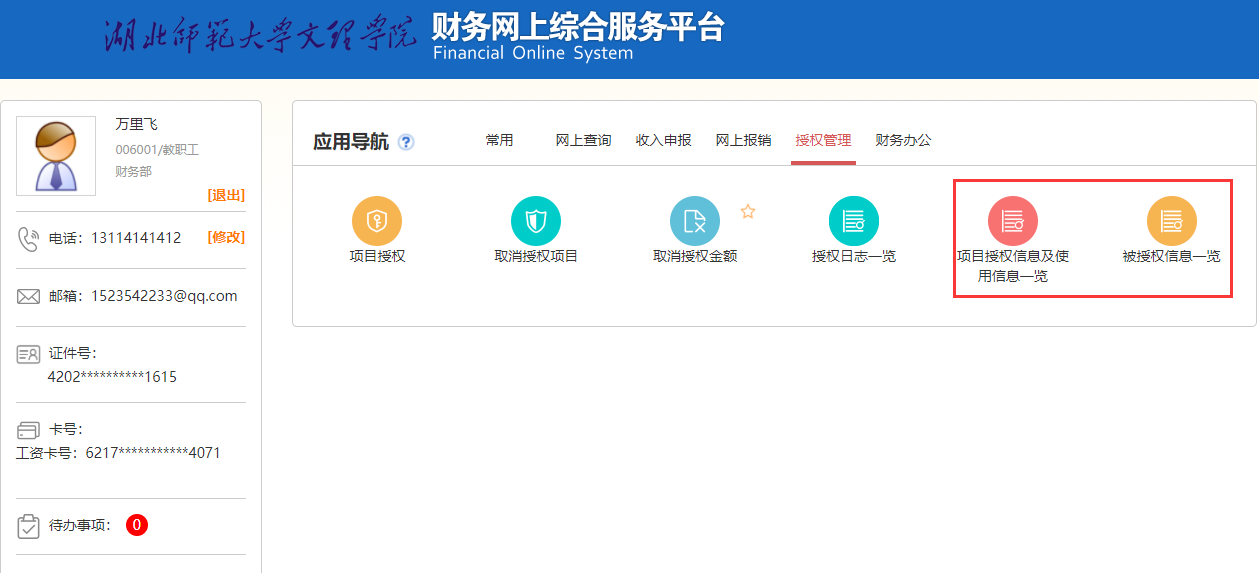Click the help question mark next to 应用导航
Image resolution: width=1259 pixels, height=573 pixels.
pyautogui.click(x=406, y=142)
